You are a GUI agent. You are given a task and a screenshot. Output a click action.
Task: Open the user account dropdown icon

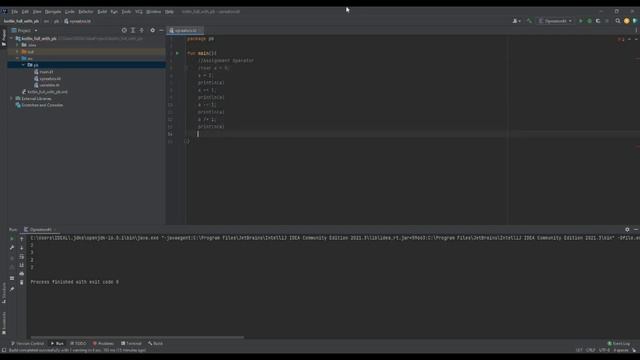pyautogui.click(x=516, y=21)
